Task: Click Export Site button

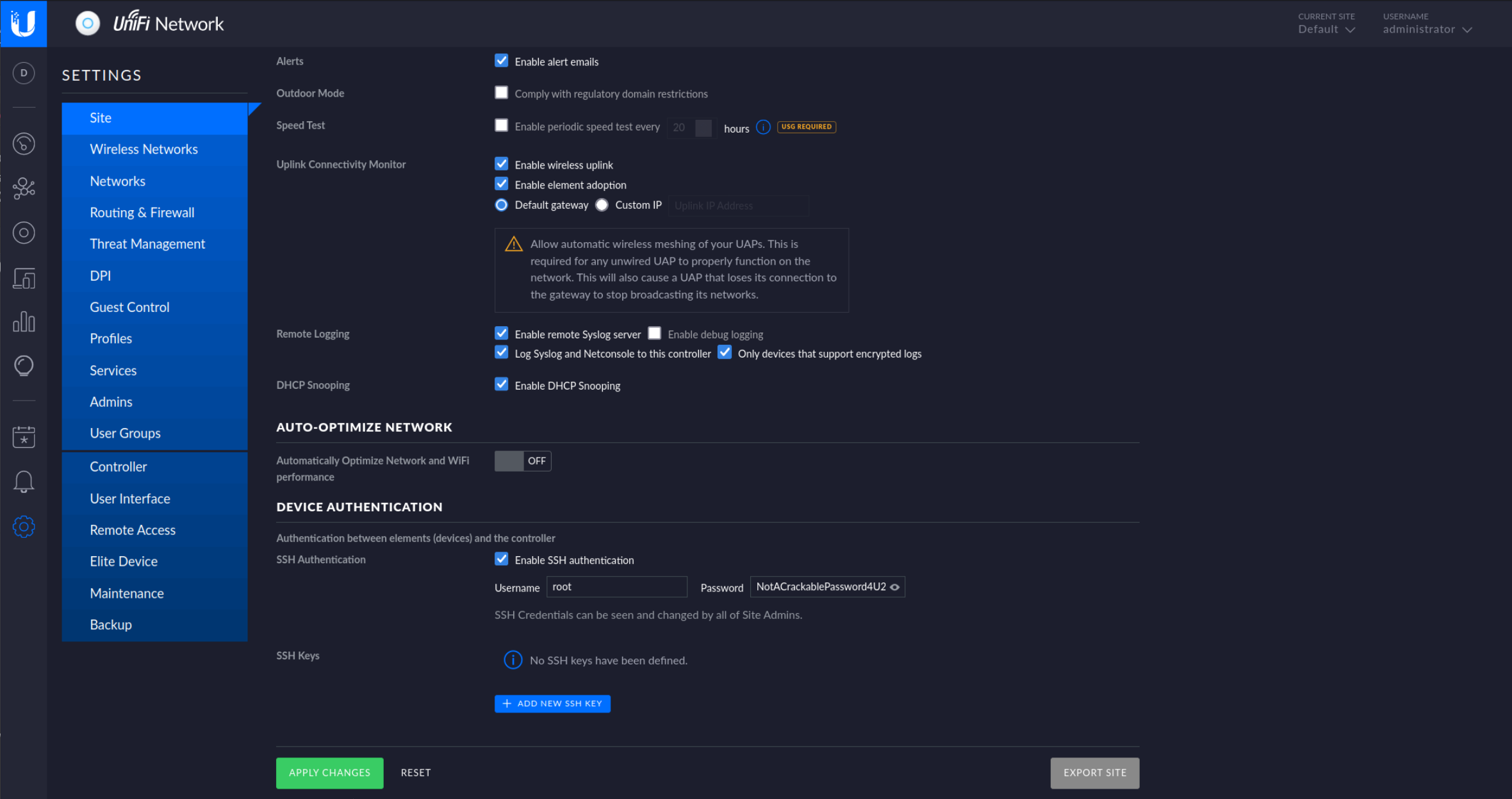Action: (1095, 773)
